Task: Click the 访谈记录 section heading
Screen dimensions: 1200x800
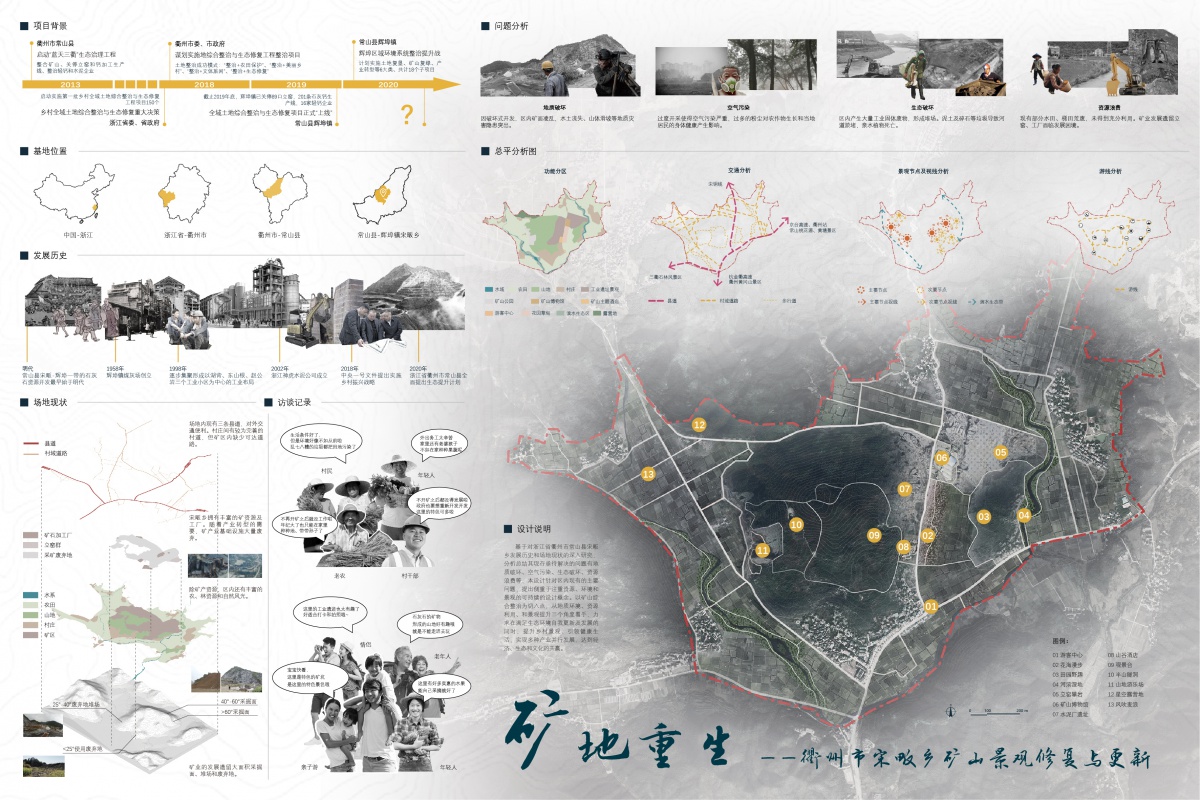Action: click(x=295, y=403)
